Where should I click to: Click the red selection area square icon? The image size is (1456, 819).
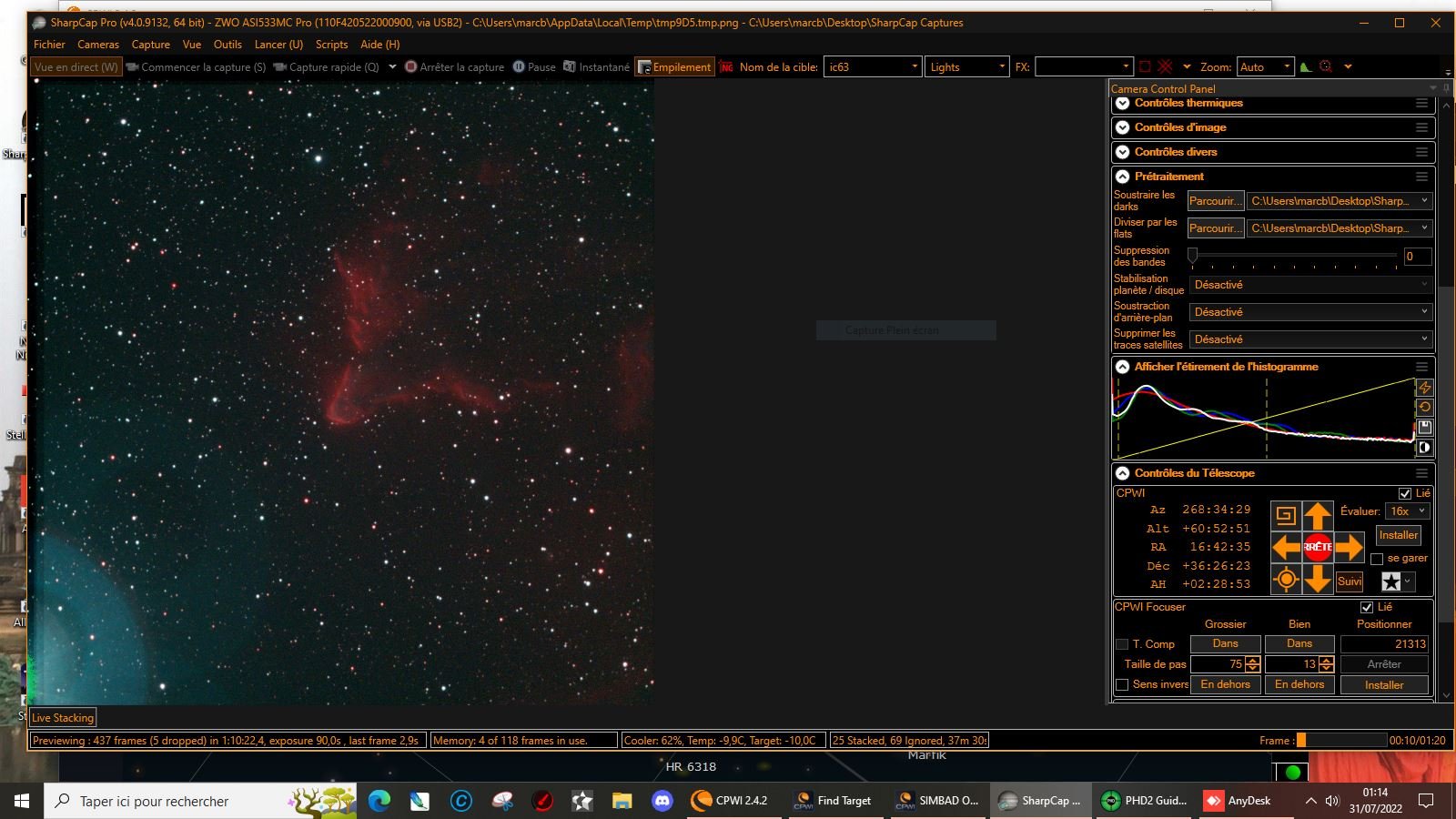[x=1145, y=66]
